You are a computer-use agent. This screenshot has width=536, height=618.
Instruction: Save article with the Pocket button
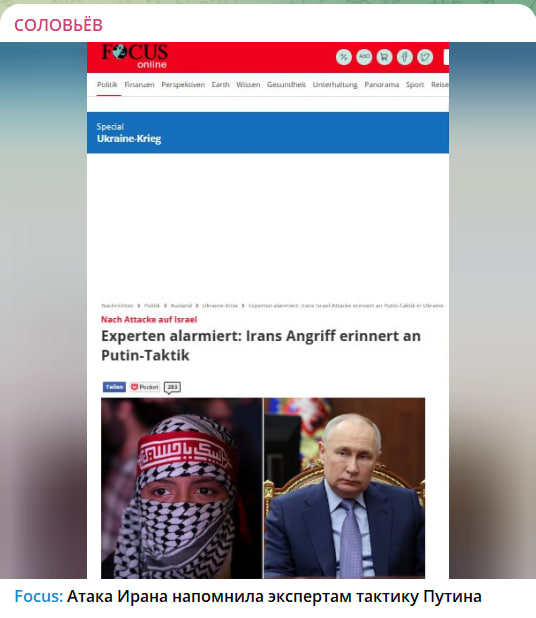click(145, 387)
